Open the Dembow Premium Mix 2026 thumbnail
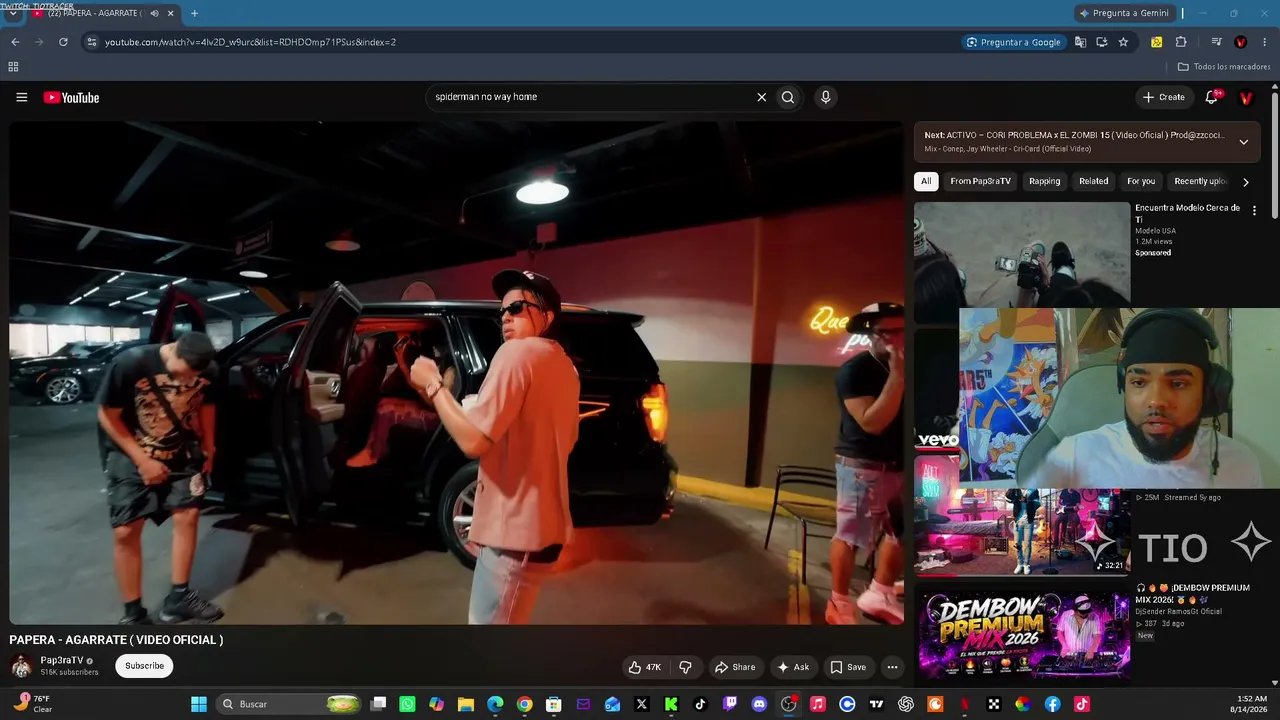 click(1024, 635)
